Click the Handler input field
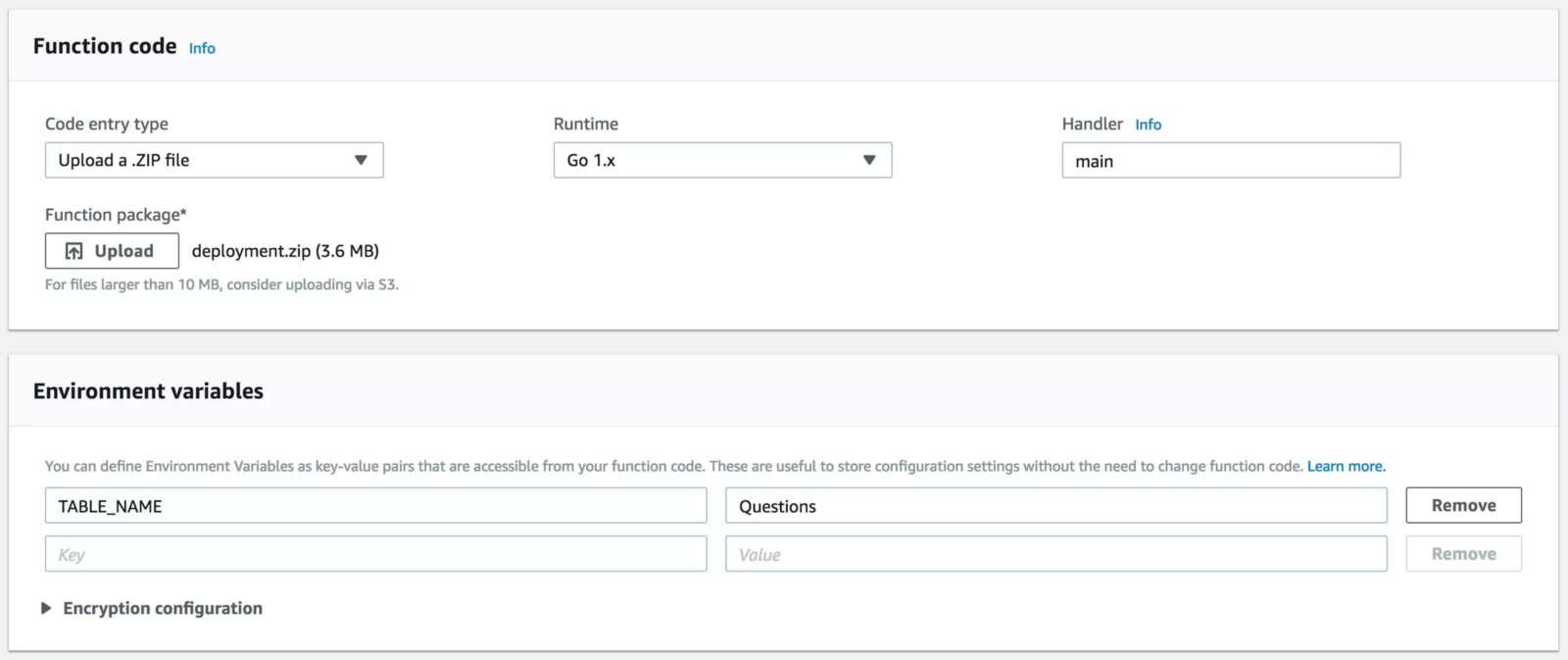Screen dimensions: 1568x660 tap(1230, 161)
